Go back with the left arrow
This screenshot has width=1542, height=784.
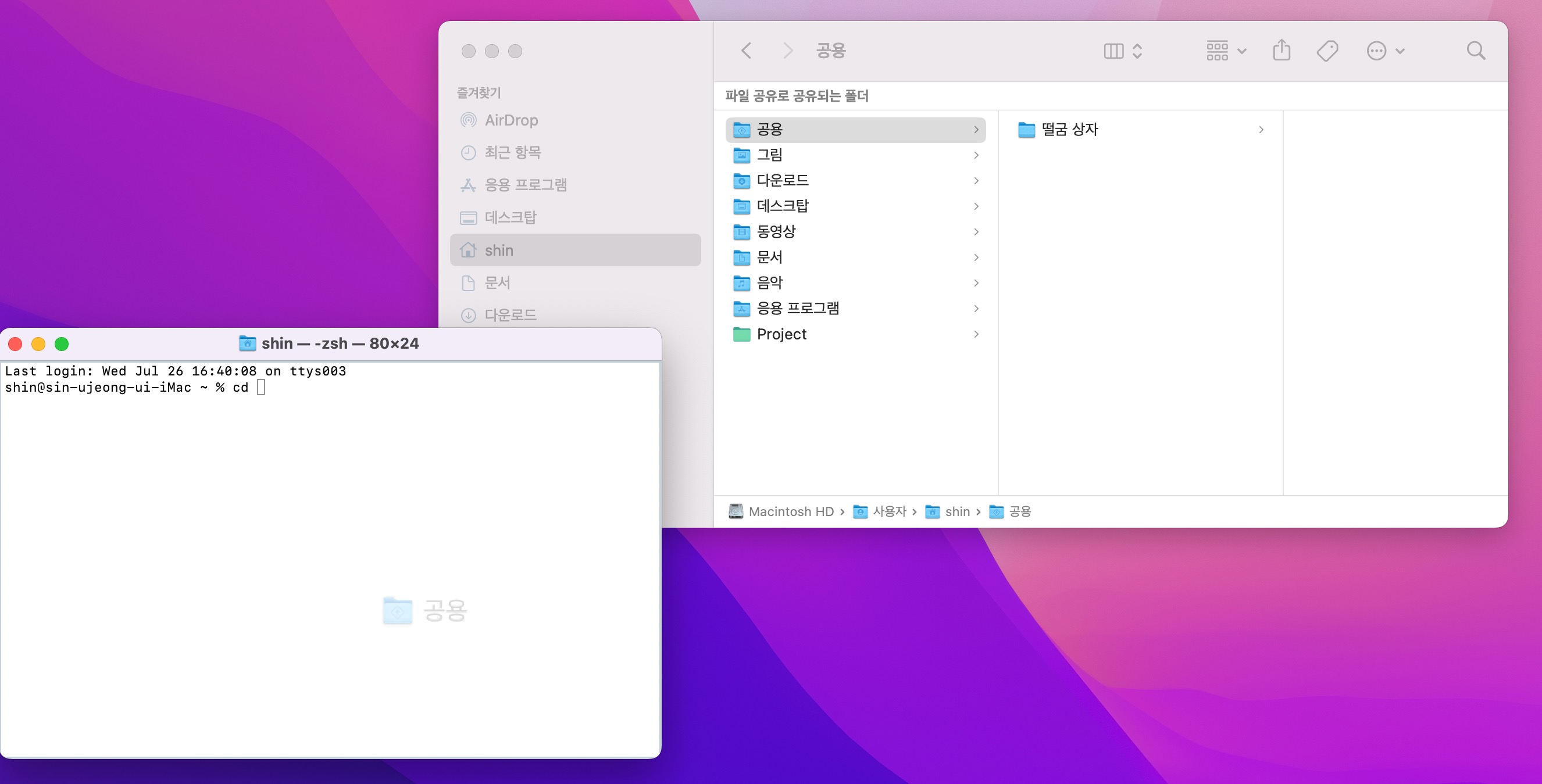[x=746, y=51]
